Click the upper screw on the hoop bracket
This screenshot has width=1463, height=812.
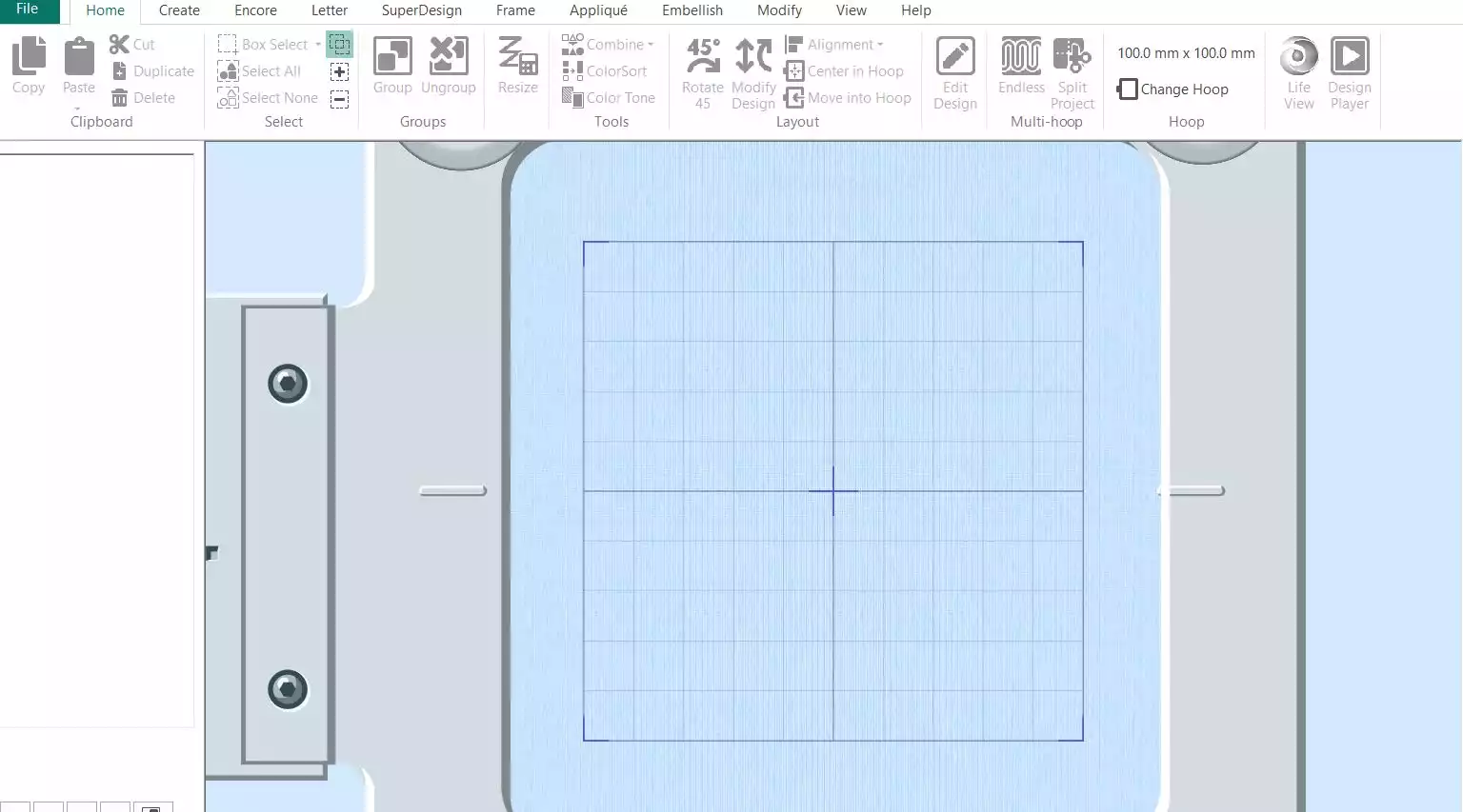[x=288, y=384]
